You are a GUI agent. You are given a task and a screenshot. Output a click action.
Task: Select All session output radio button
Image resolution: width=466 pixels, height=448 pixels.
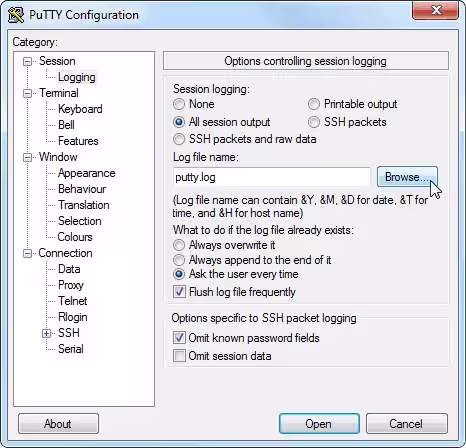(179, 122)
